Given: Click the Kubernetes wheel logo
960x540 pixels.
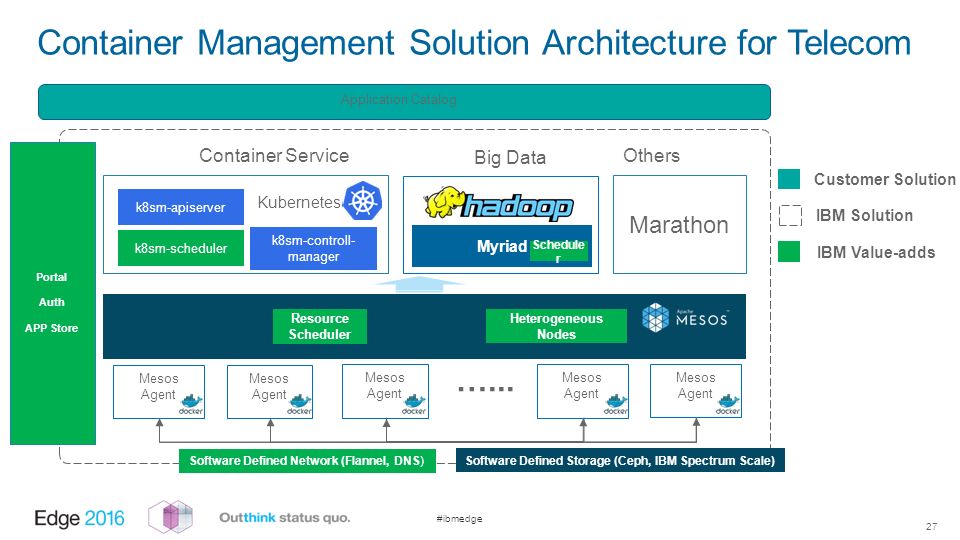Looking at the screenshot, I should coord(363,201).
